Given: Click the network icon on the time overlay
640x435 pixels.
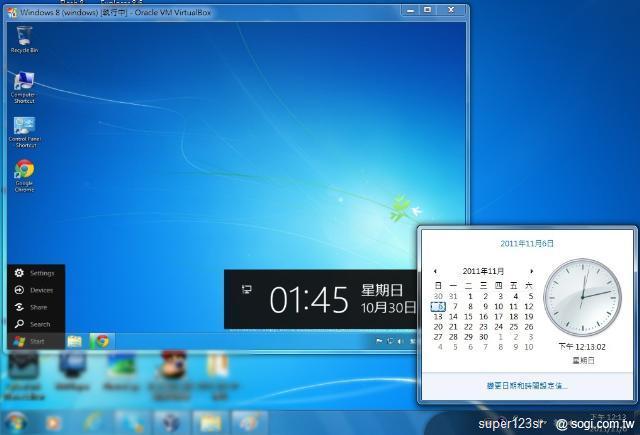Looking at the screenshot, I should [x=247, y=290].
